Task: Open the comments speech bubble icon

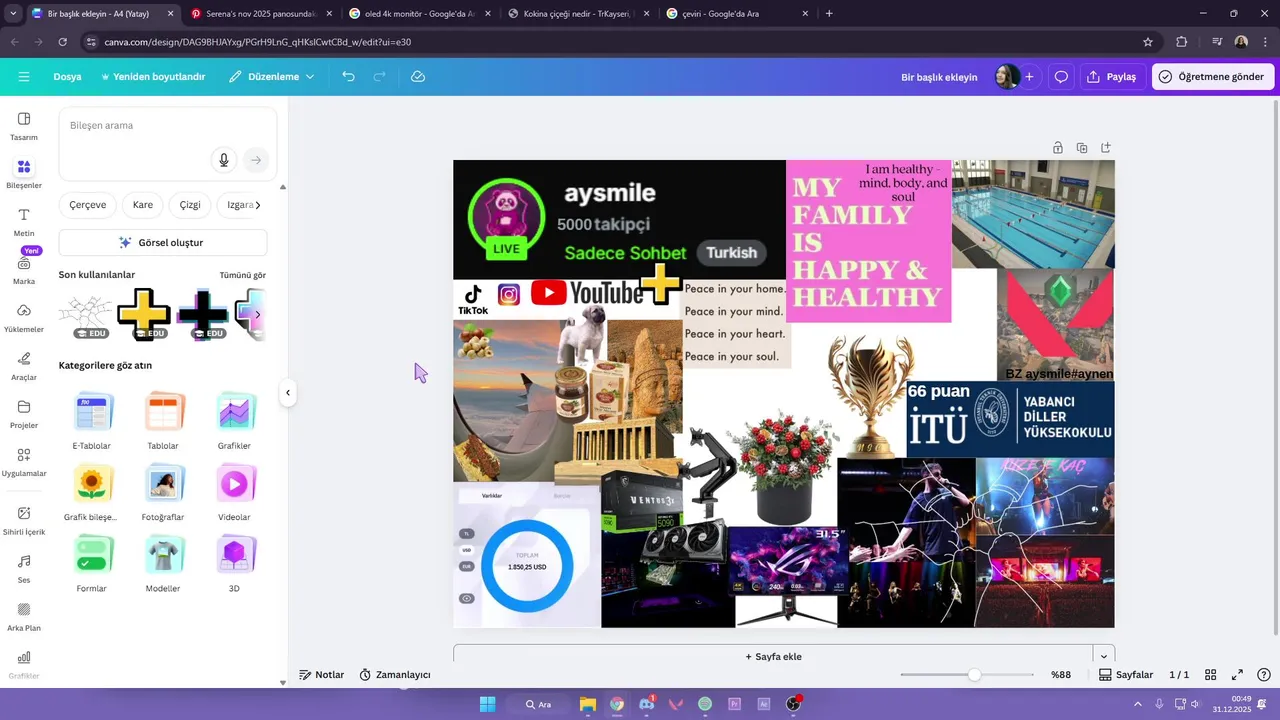Action: point(1061,77)
